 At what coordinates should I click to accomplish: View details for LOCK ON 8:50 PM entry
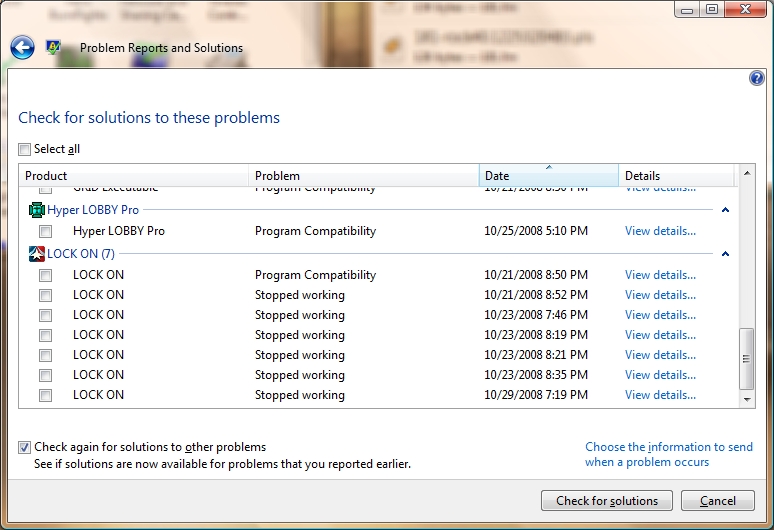(660, 275)
